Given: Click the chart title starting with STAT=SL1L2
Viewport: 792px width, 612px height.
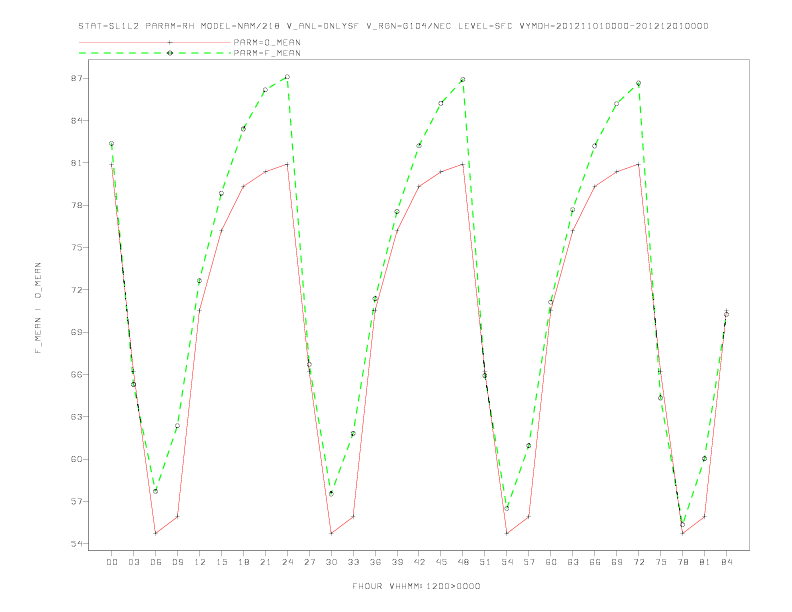Looking at the screenshot, I should (393, 26).
